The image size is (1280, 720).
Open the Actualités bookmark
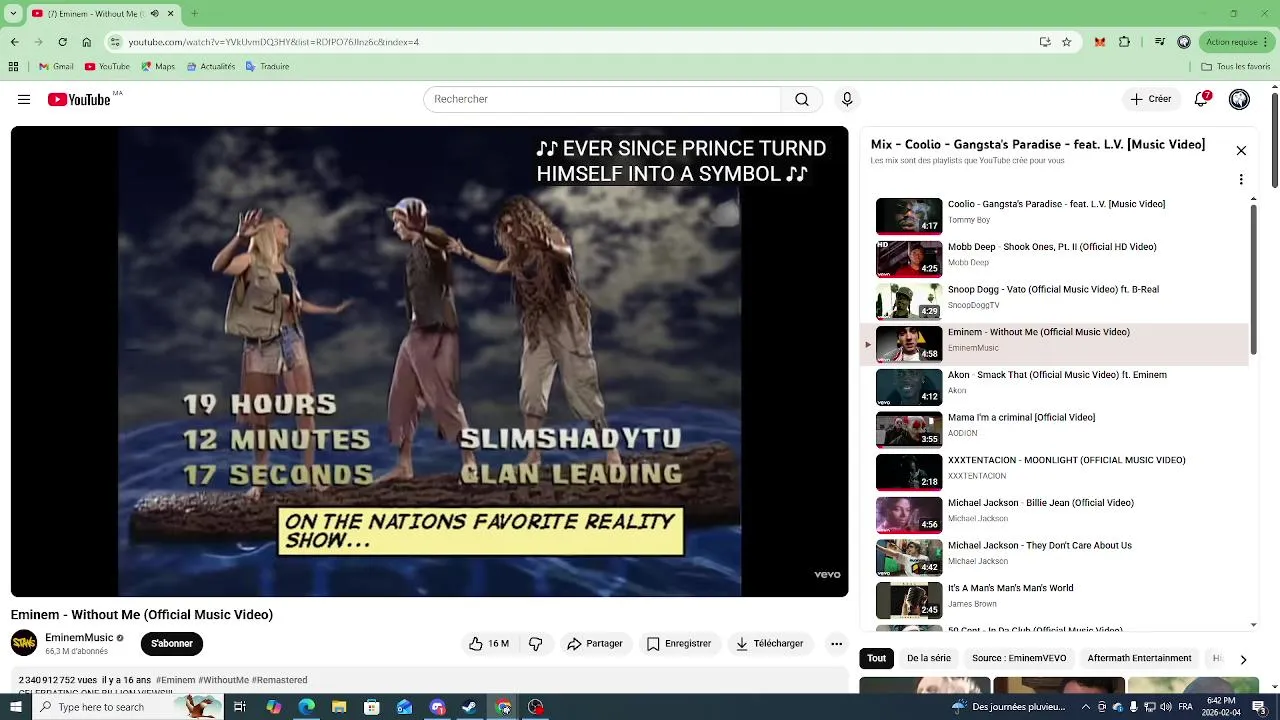[210, 67]
